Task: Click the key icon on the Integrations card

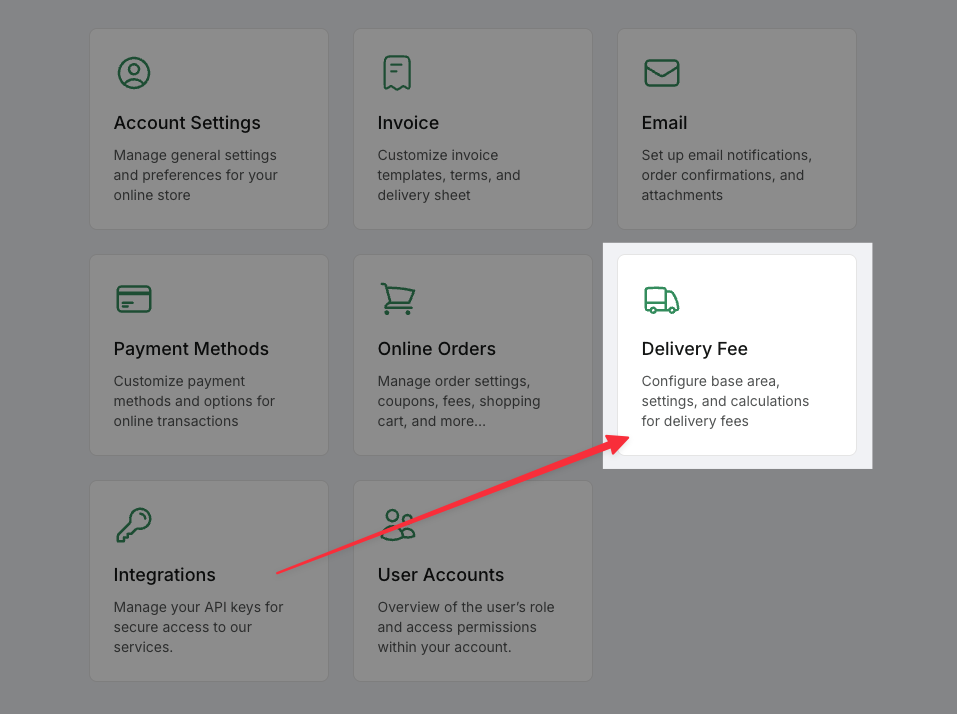Action: 133,525
